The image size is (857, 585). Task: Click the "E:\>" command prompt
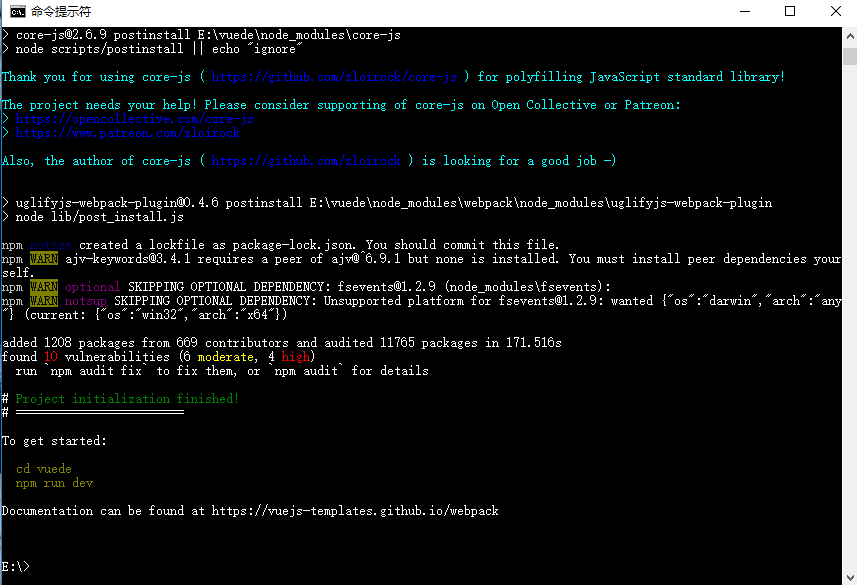pyautogui.click(x=15, y=567)
